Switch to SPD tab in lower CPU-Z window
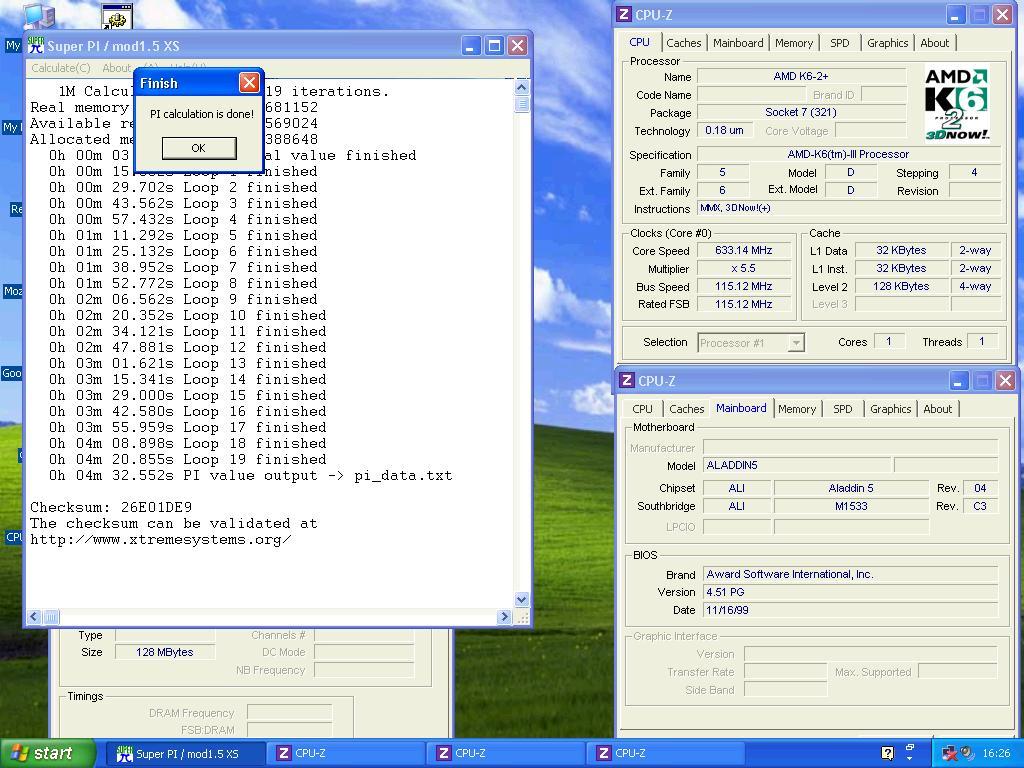This screenshot has width=1024, height=768. pos(842,409)
